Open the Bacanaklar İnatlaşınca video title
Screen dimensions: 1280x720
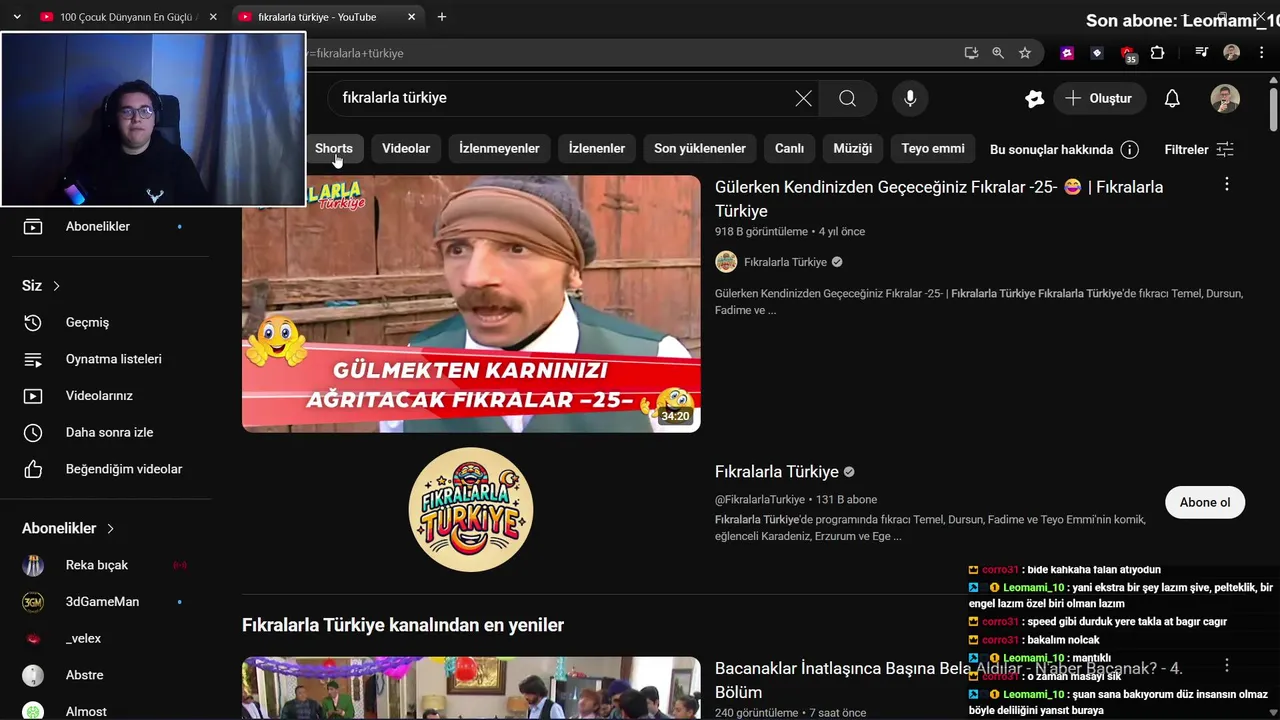(949, 680)
